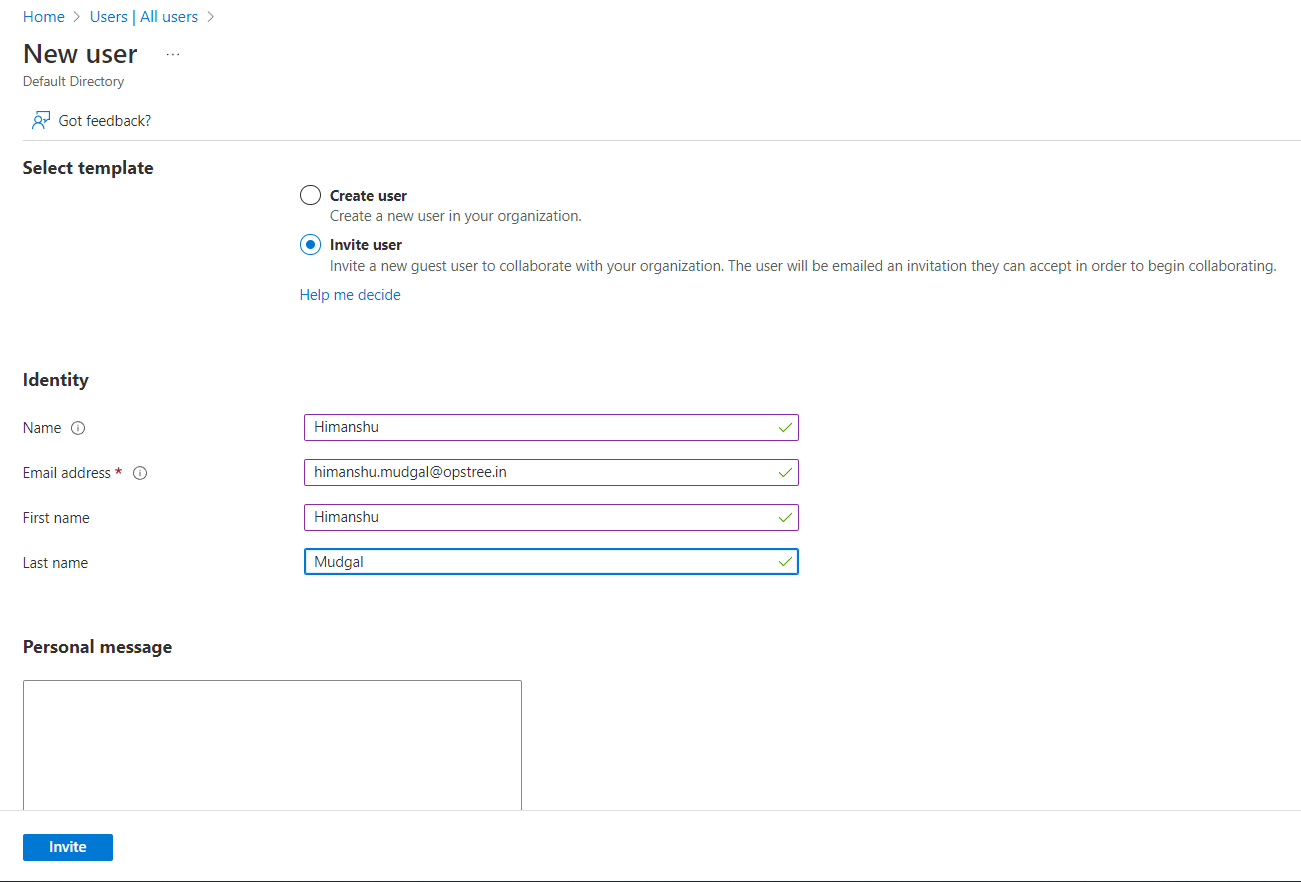Image resolution: width=1301 pixels, height=882 pixels.
Task: Click the Select template heading
Action: pos(88,168)
